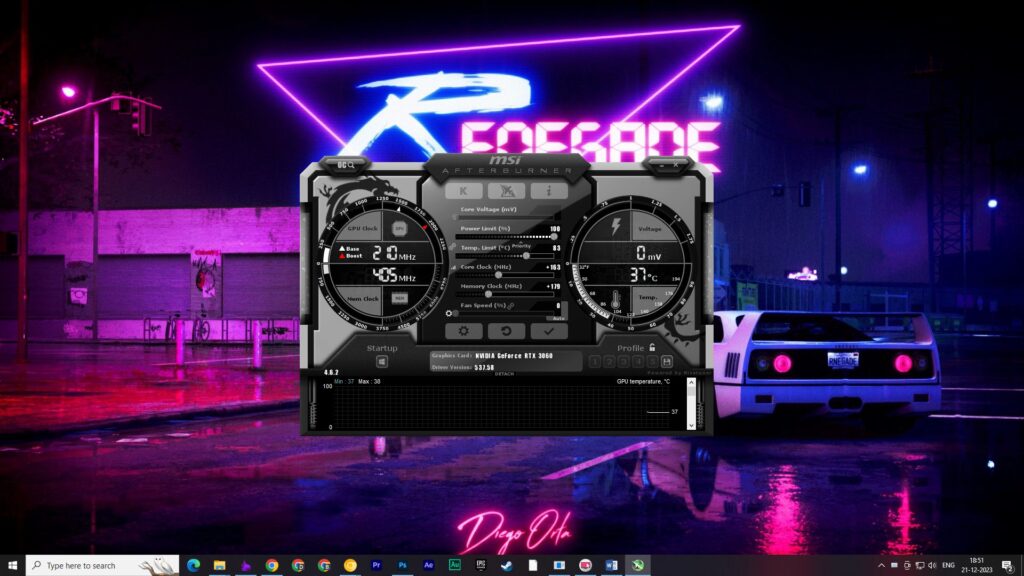Toggle apply at Windows startup
The width and height of the screenshot is (1024, 576).
pyautogui.click(x=382, y=361)
